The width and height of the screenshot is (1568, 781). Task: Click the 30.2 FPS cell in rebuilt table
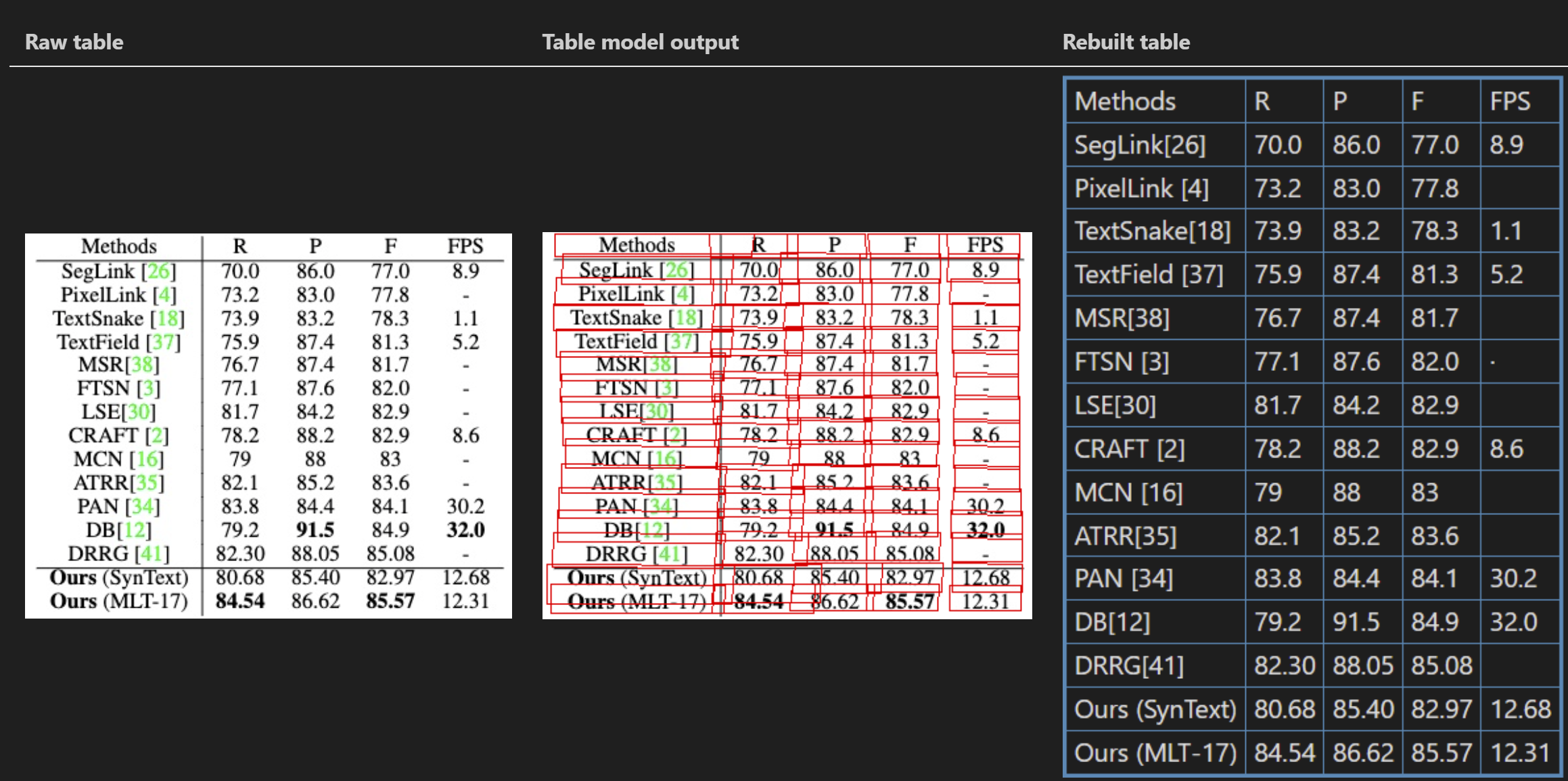1513,579
